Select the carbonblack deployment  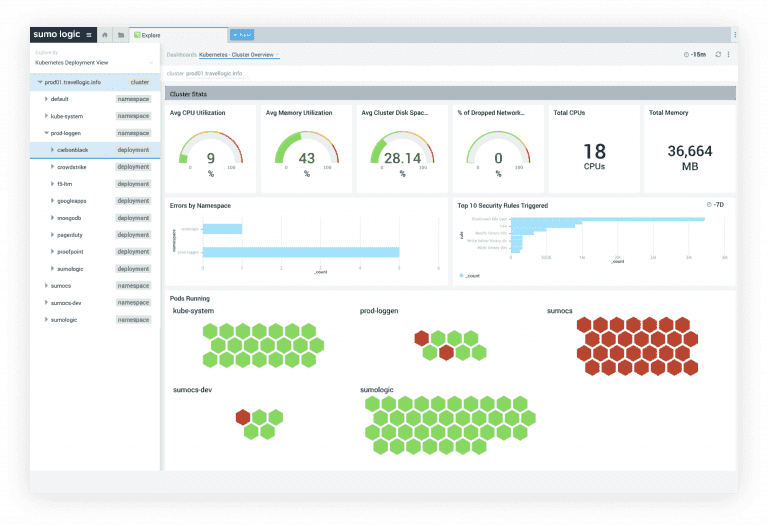72,150
